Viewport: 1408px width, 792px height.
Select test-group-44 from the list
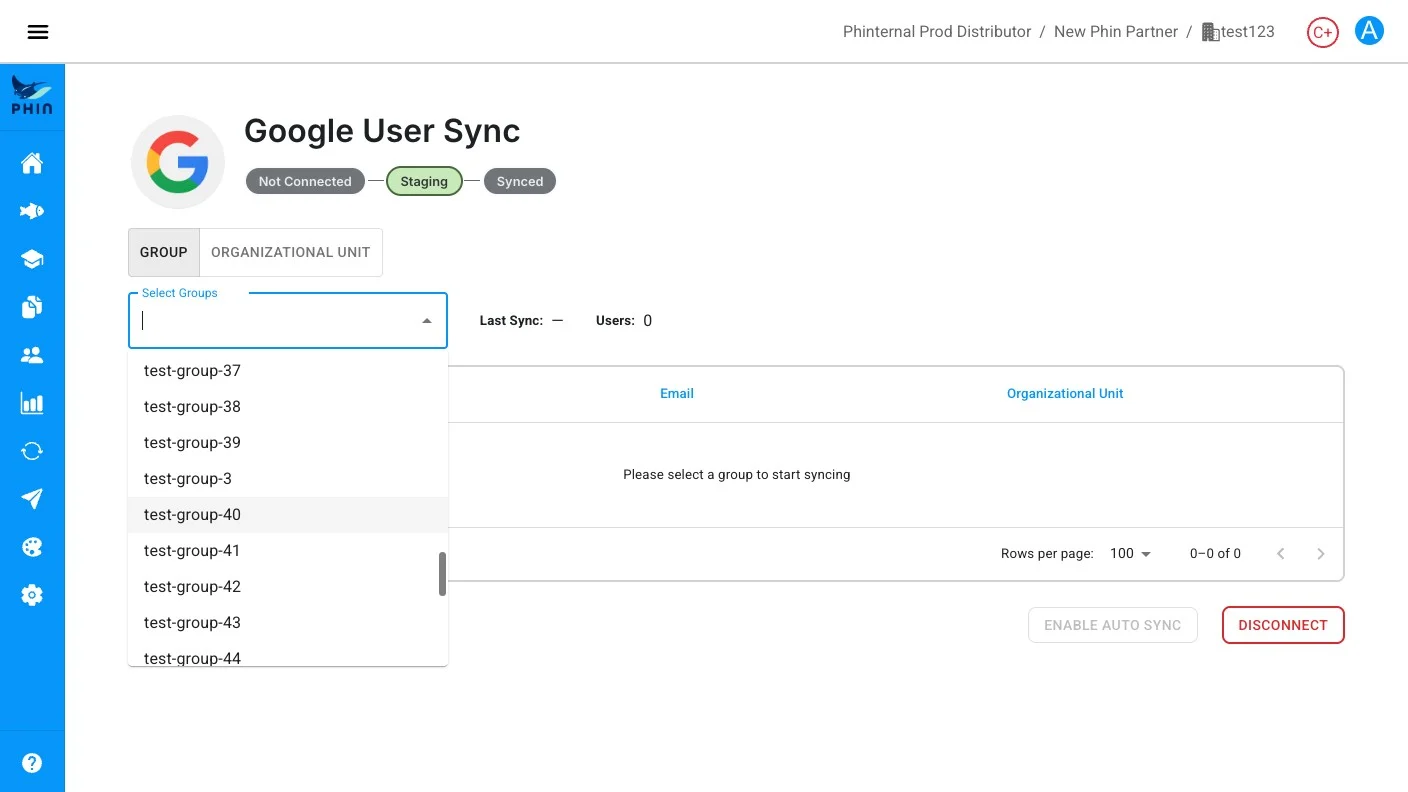(288, 654)
